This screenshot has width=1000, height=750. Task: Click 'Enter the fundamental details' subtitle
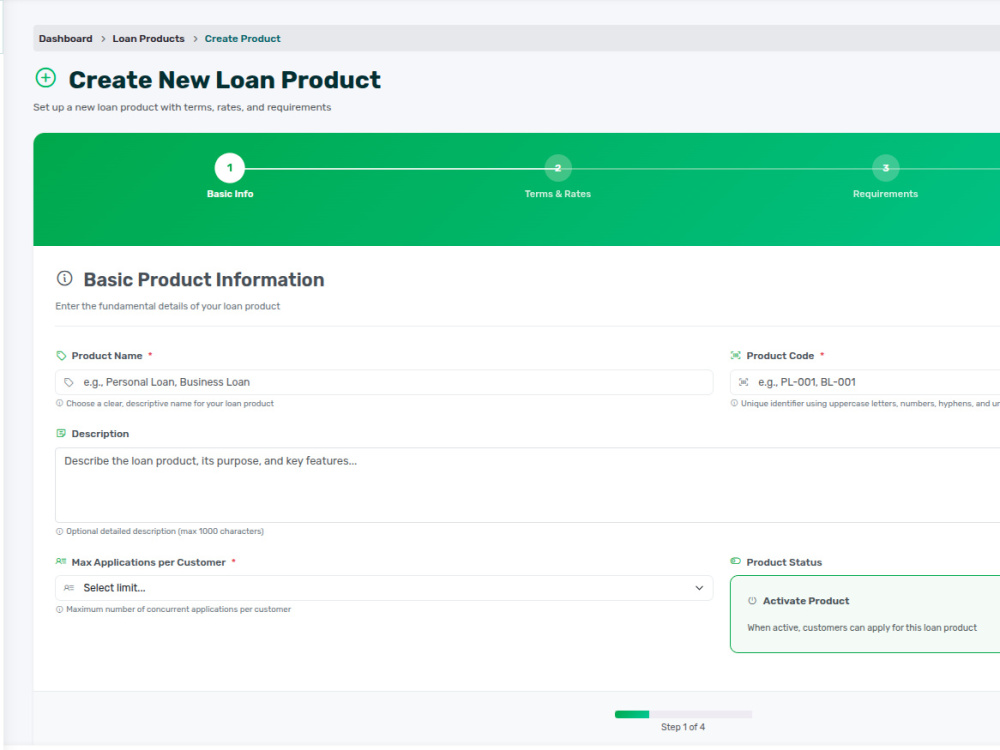tap(168, 306)
